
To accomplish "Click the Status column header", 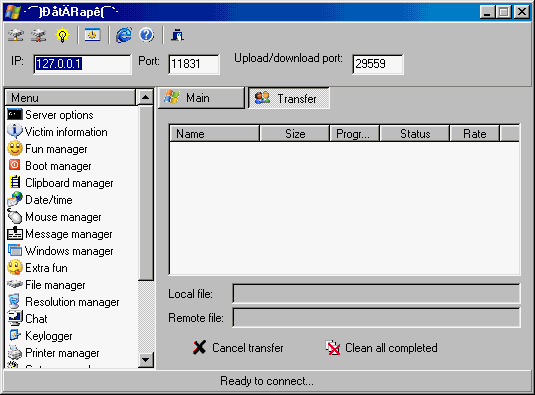I will point(415,134).
